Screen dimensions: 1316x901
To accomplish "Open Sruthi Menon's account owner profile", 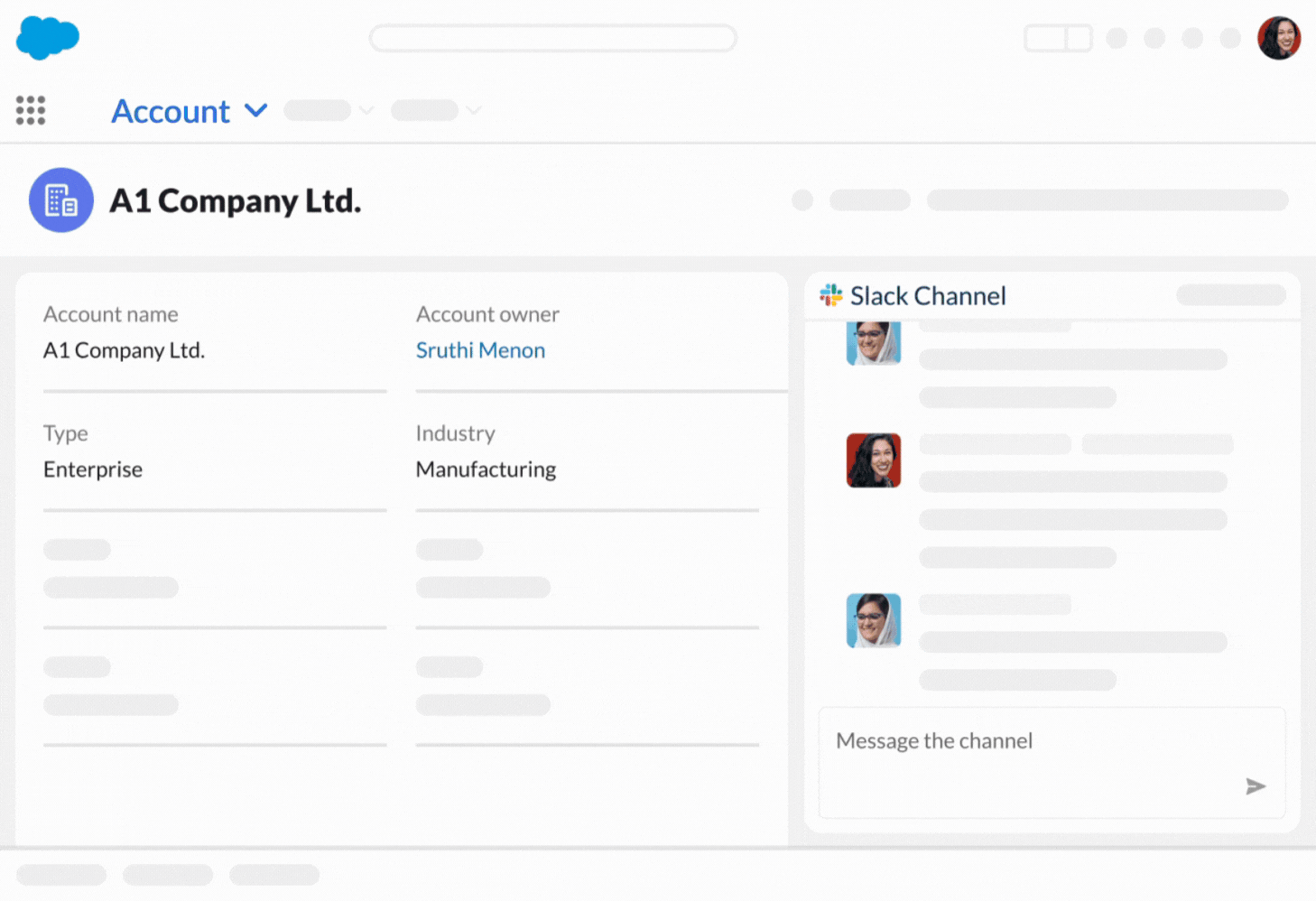I will (480, 350).
